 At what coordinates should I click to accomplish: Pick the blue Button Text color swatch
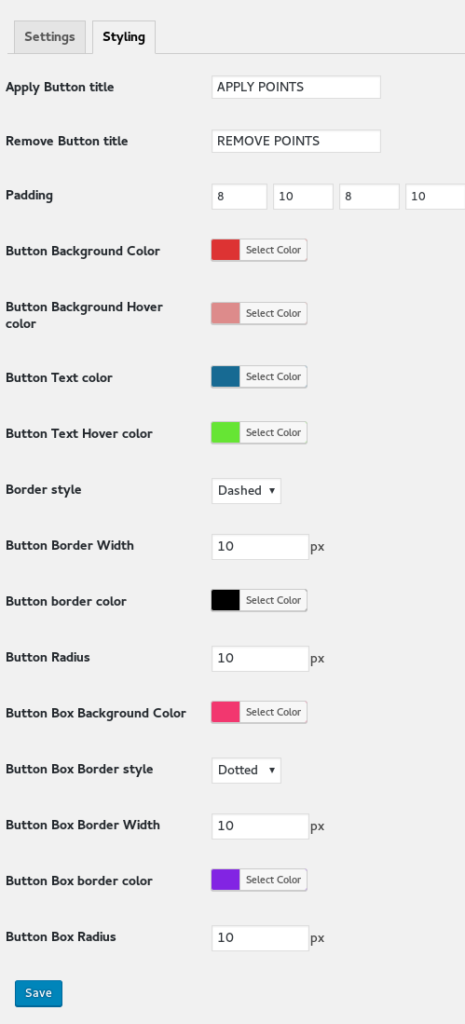point(225,377)
